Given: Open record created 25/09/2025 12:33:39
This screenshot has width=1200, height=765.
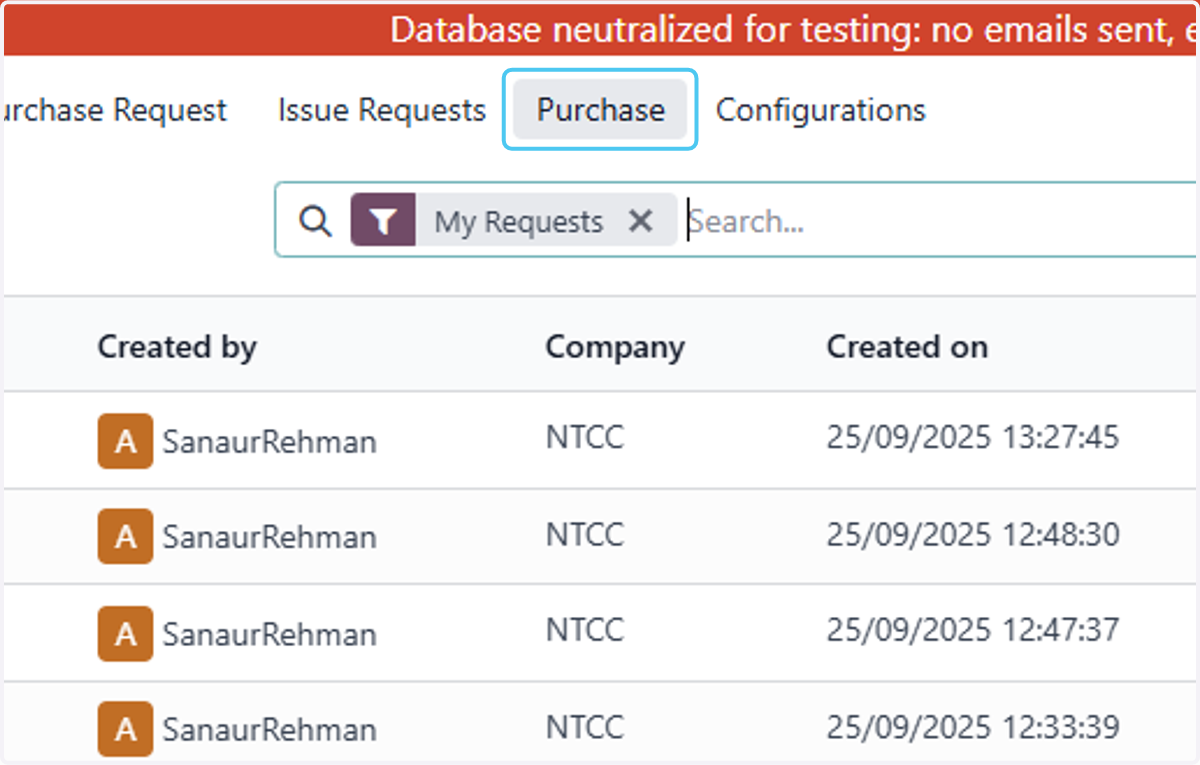Looking at the screenshot, I should 973,726.
